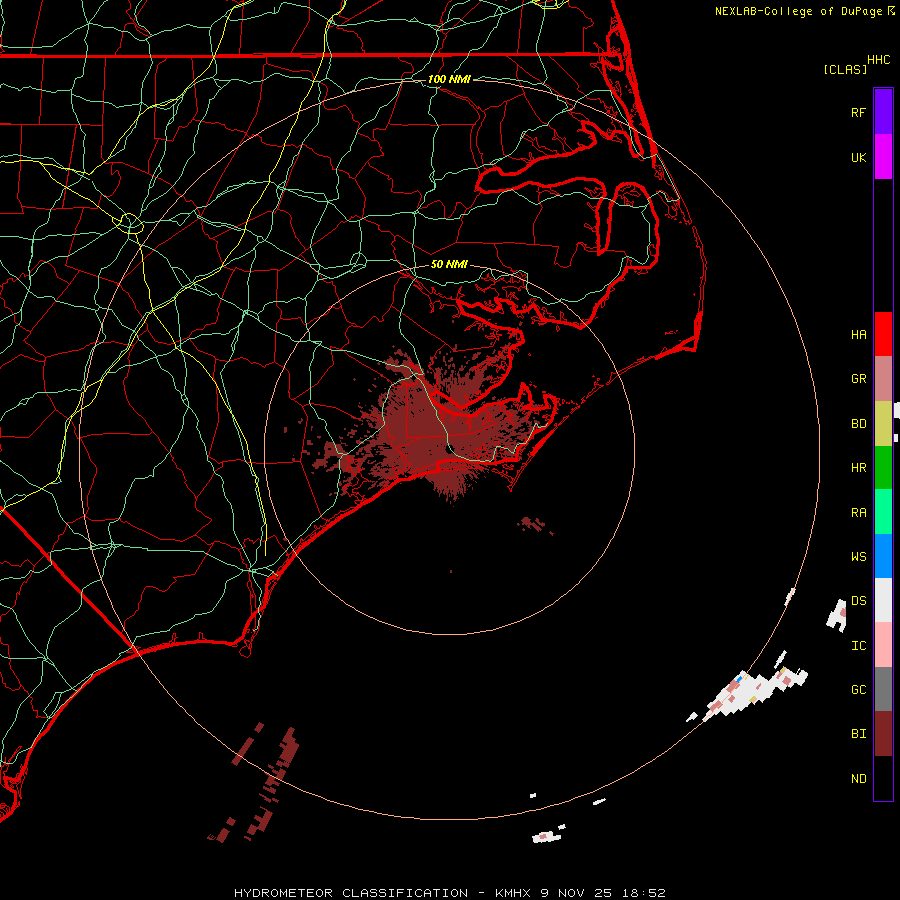
Task: Click the blue WS legend swatch
Action: point(883,556)
